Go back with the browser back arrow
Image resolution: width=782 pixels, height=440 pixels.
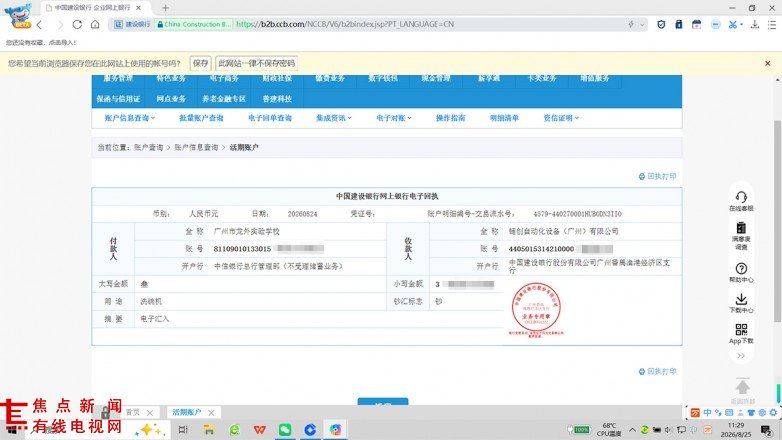click(x=39, y=24)
